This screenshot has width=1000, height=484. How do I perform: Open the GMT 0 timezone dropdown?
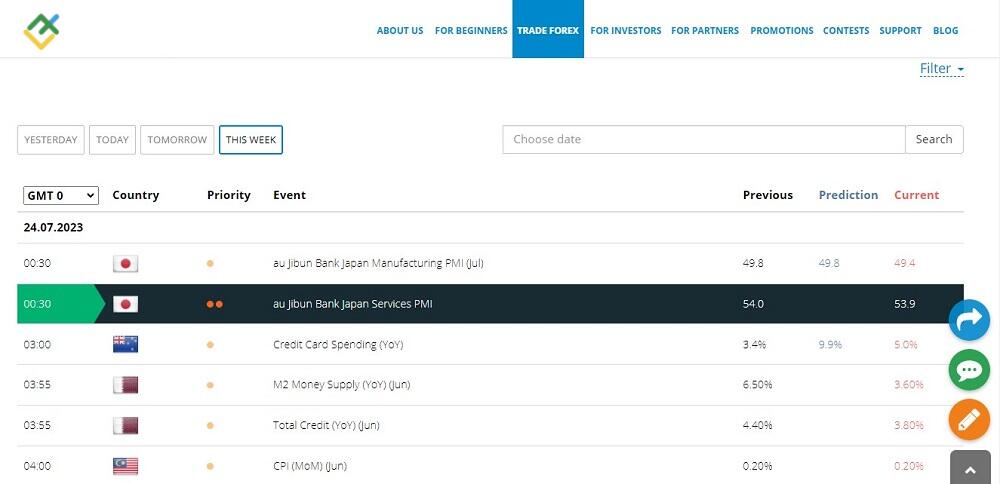[x=60, y=195]
